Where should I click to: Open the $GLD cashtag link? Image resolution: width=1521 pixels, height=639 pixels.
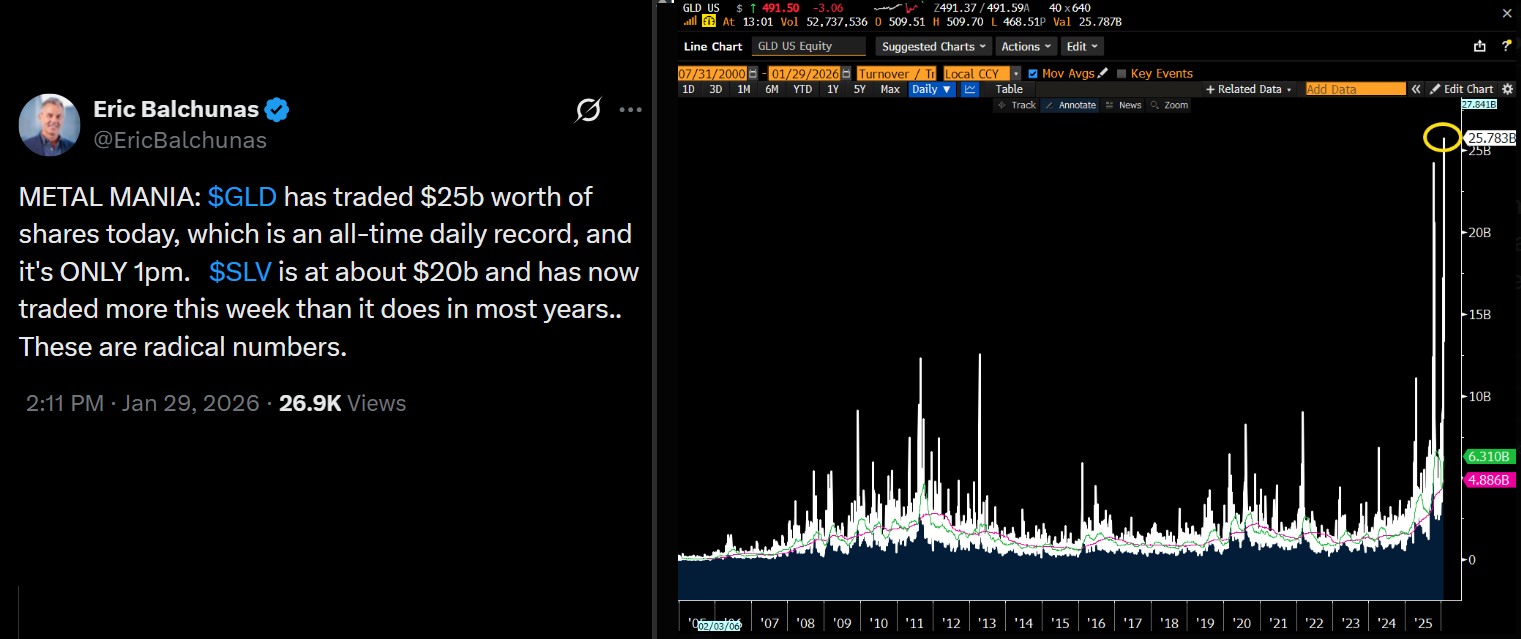(242, 197)
